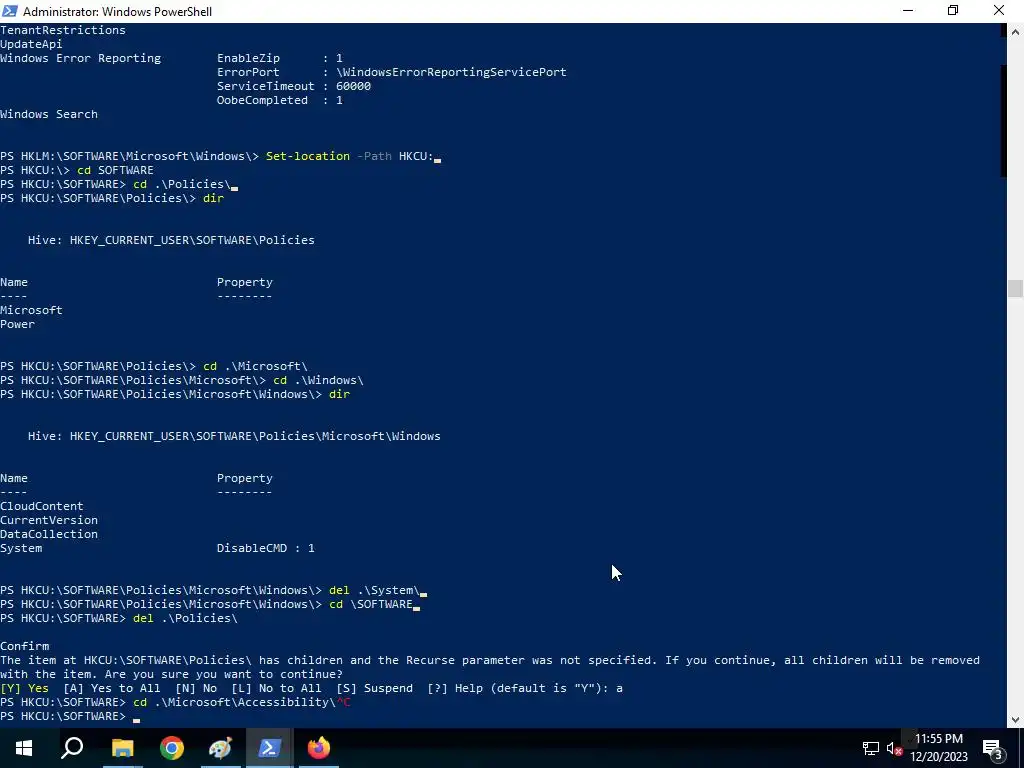Click the muted volume tray icon

pos(894,748)
